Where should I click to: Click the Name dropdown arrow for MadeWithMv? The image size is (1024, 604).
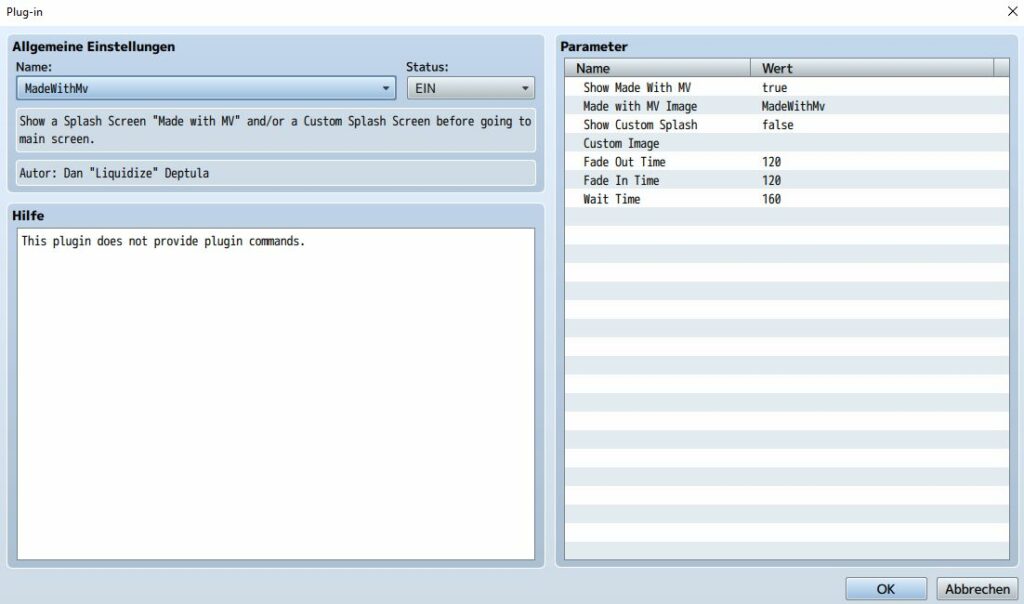point(388,88)
